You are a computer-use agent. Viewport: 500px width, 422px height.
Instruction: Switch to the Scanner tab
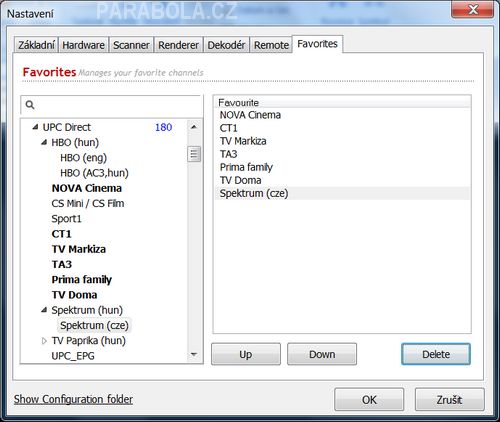click(131, 45)
